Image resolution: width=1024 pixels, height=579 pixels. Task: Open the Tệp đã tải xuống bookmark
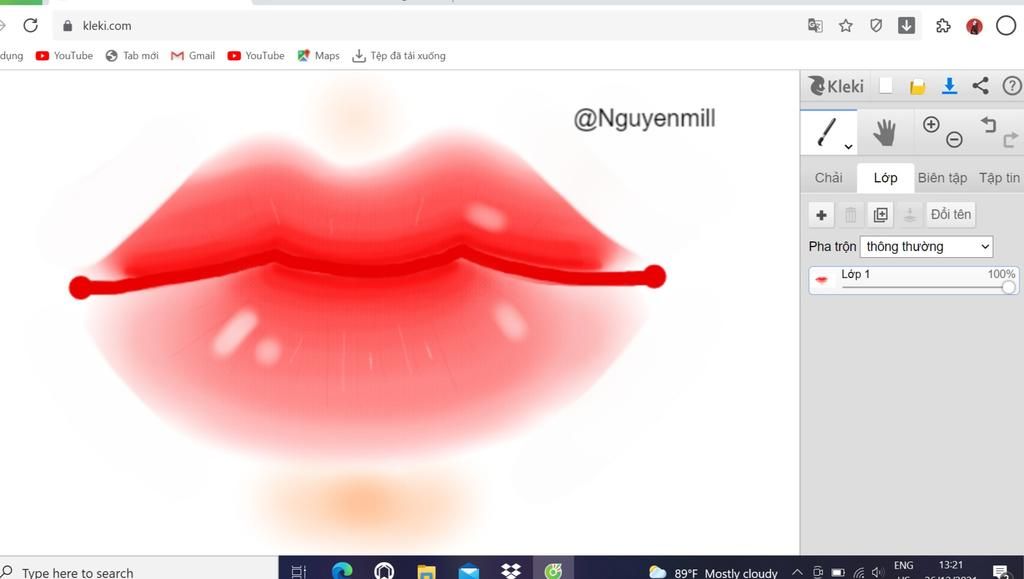pos(398,55)
